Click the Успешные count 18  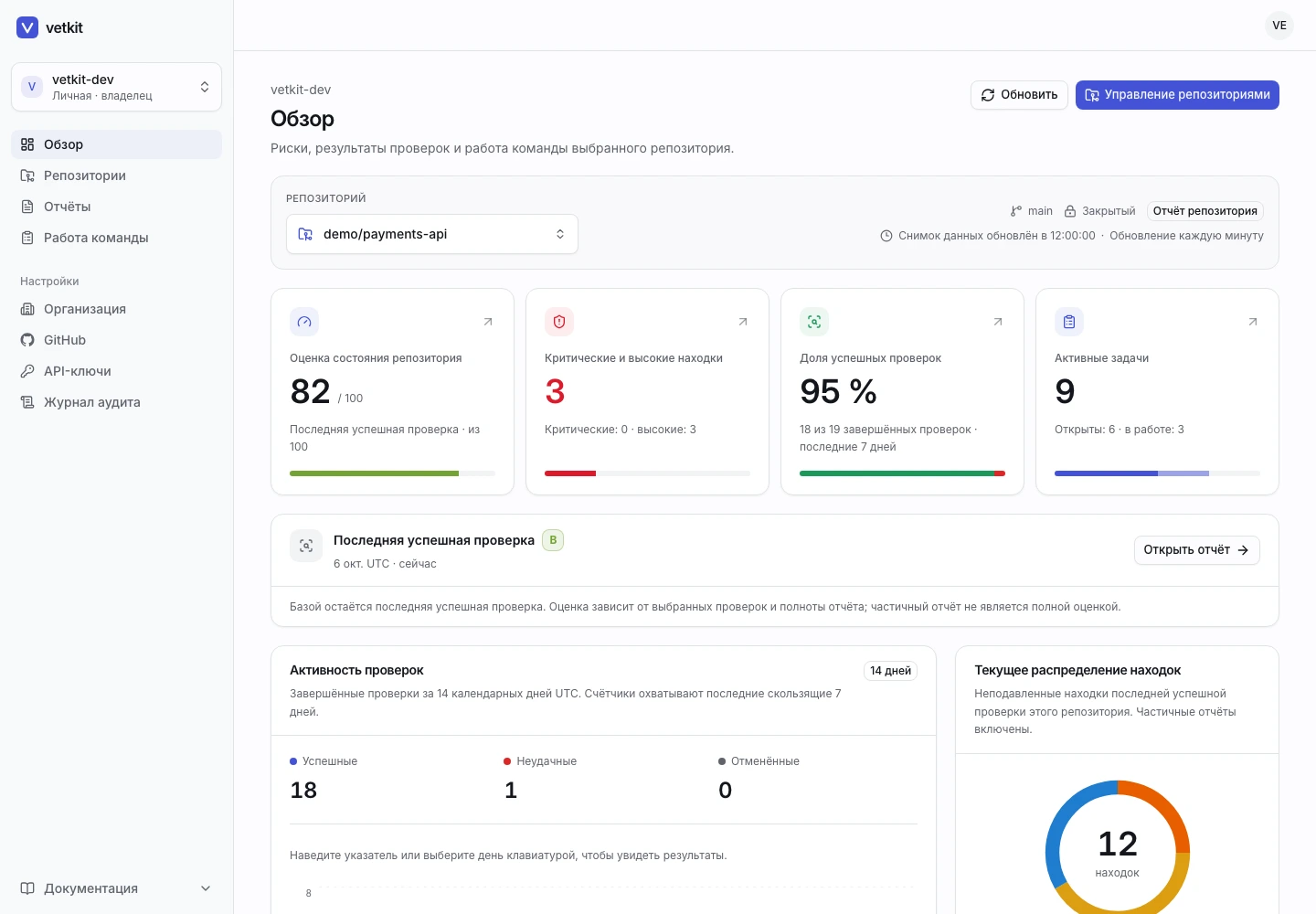303,791
